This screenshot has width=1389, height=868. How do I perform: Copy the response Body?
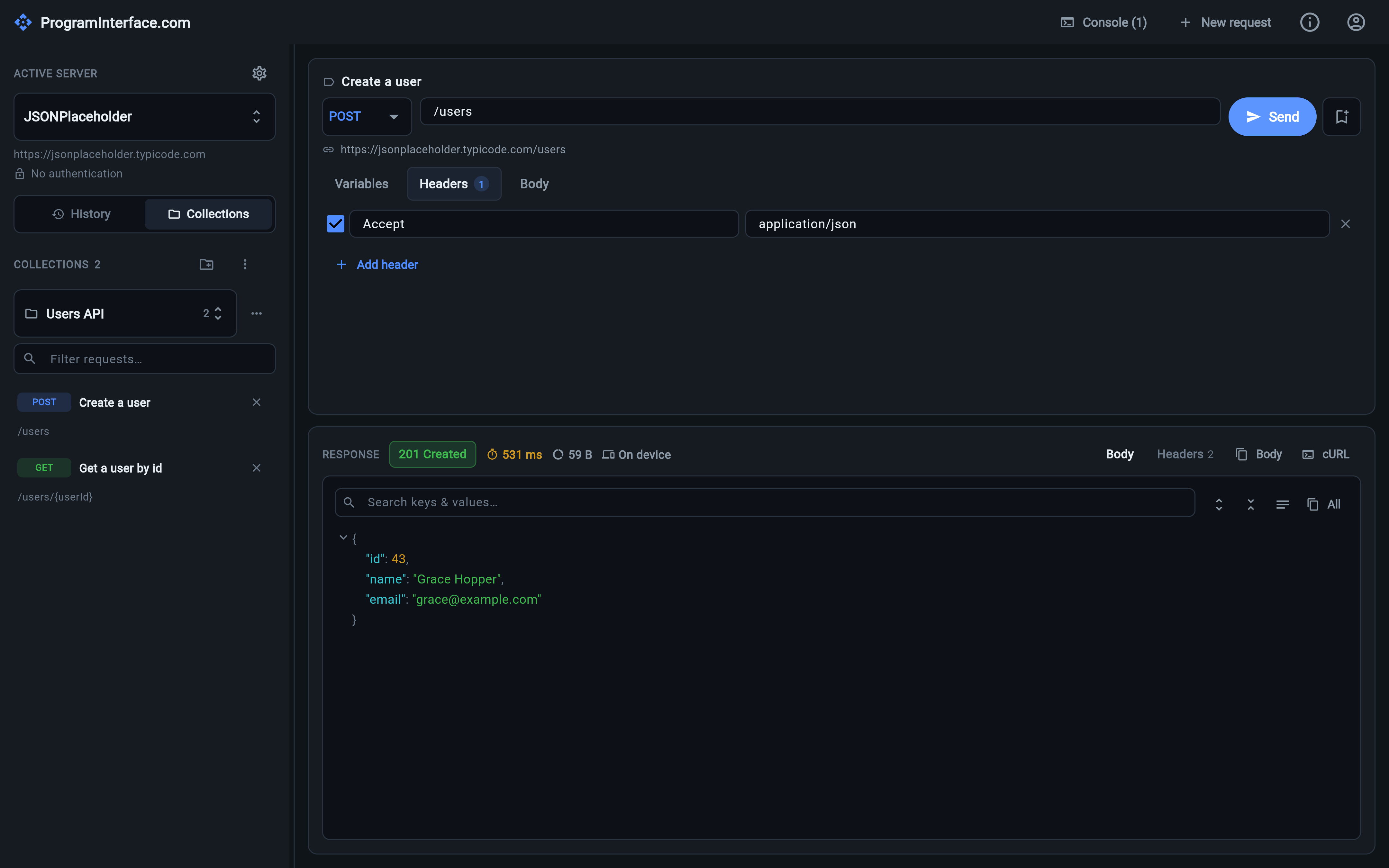(x=1259, y=454)
